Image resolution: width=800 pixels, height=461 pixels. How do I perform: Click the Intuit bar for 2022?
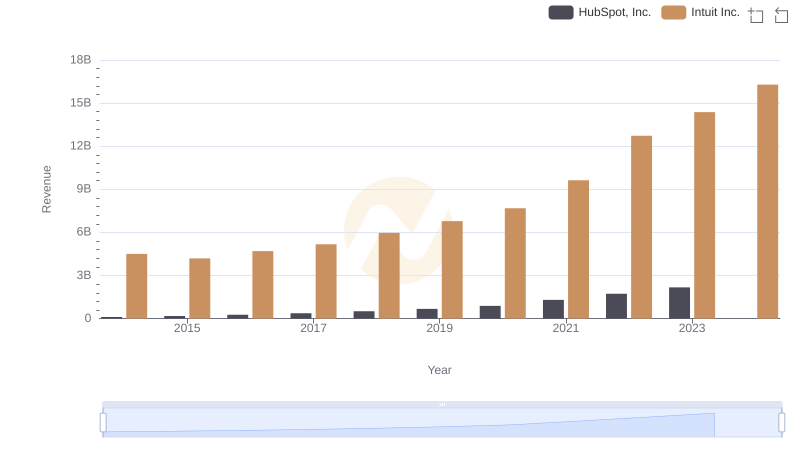pyautogui.click(x=641, y=227)
